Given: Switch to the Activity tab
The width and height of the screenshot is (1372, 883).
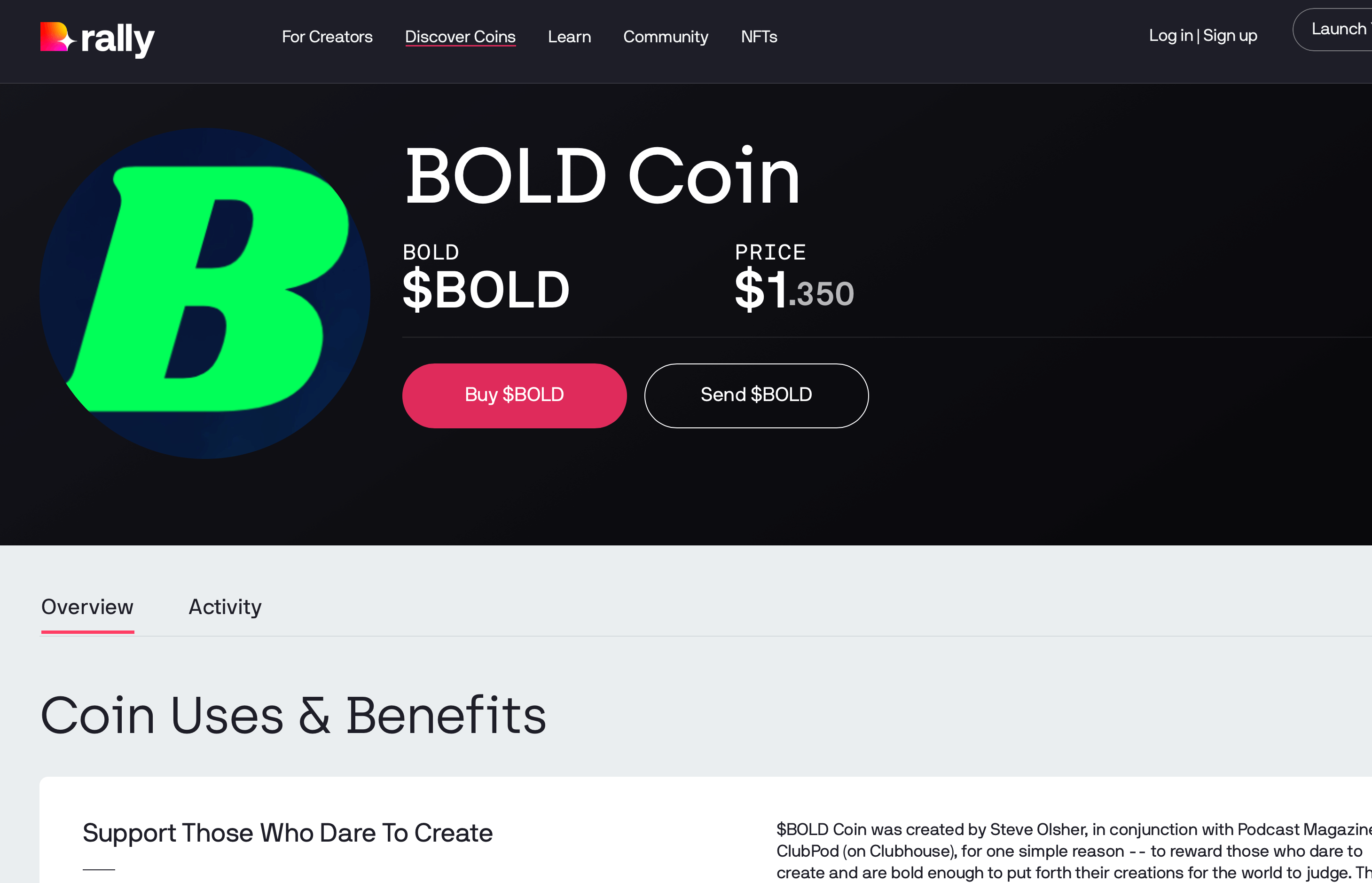Looking at the screenshot, I should tap(225, 607).
